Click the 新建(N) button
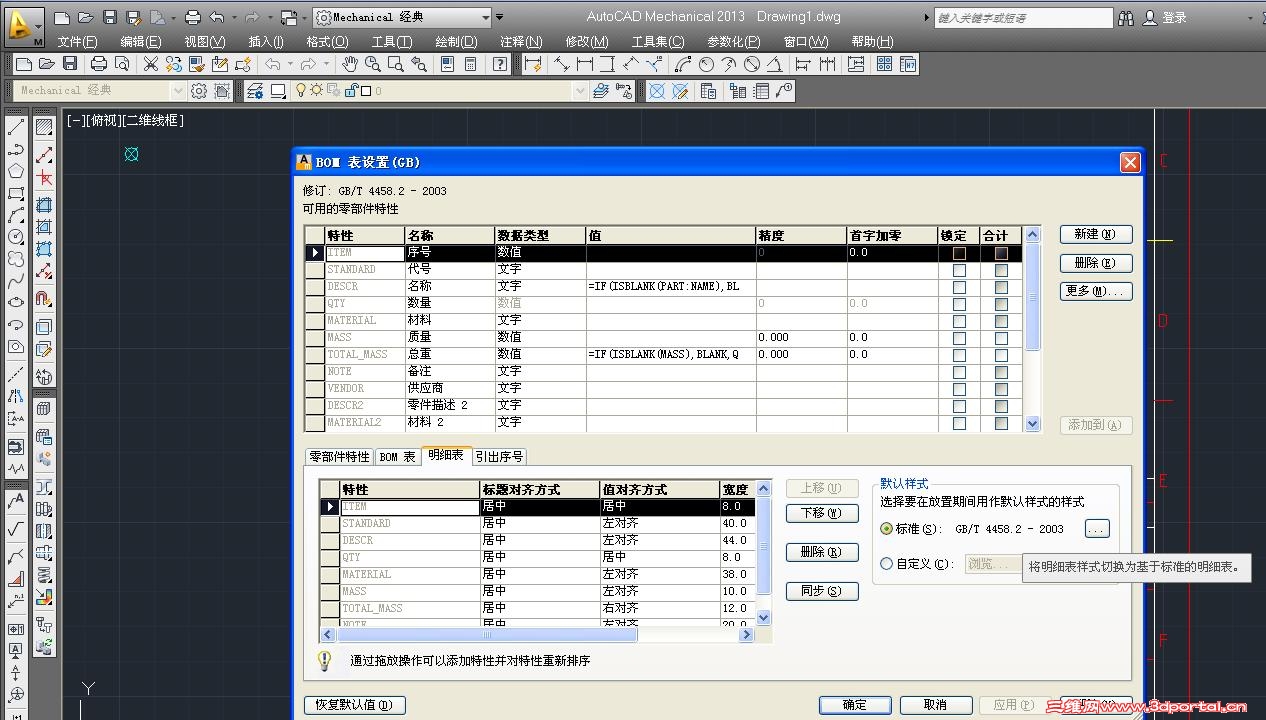This screenshot has width=1266, height=720. point(1096,234)
